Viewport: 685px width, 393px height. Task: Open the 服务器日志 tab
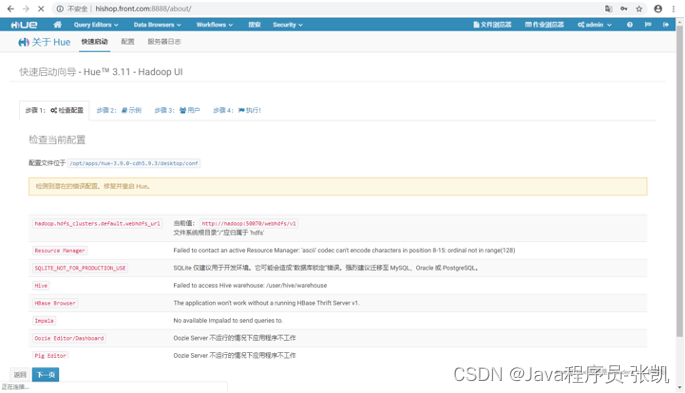pos(164,41)
